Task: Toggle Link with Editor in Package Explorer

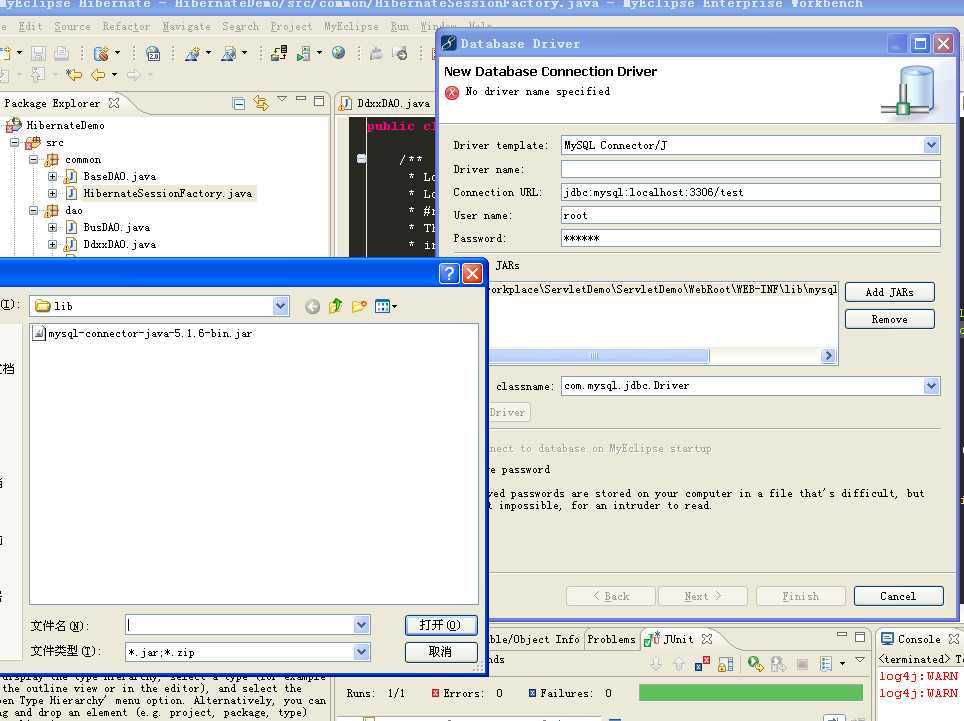Action: point(261,103)
